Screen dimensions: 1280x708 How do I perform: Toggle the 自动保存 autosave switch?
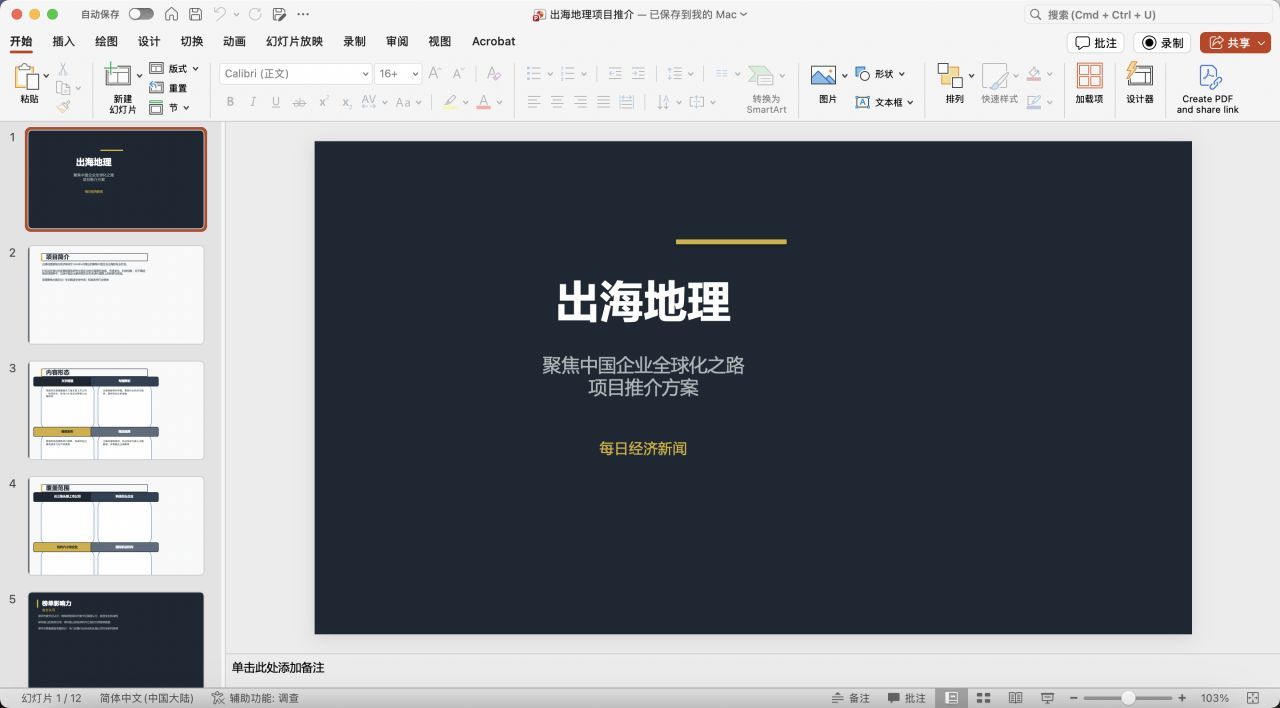pos(141,15)
